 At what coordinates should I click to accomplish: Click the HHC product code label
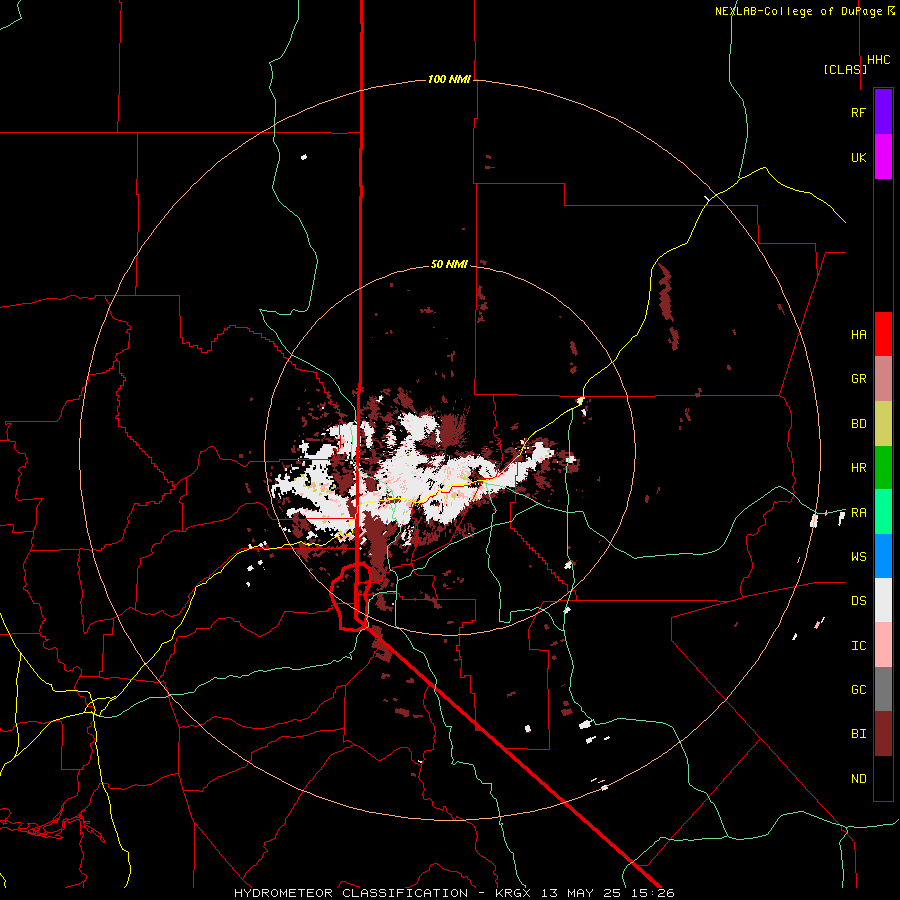point(878,60)
